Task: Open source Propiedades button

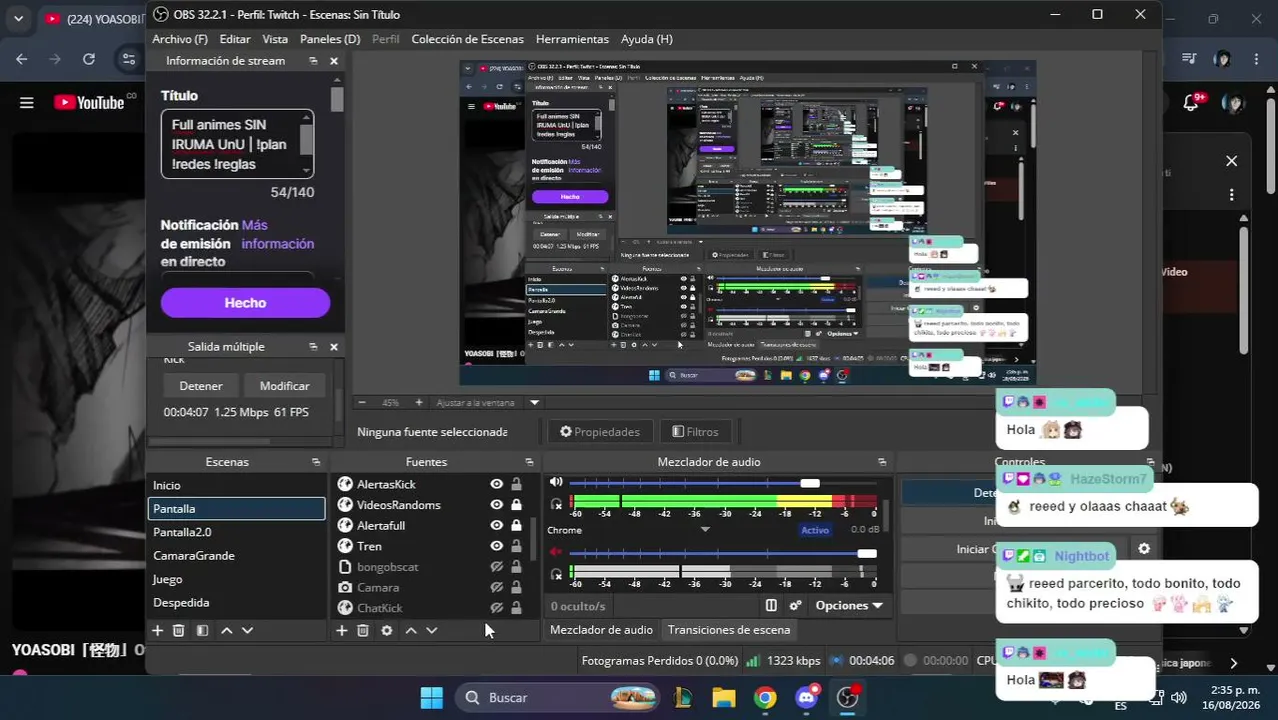Action: (x=600, y=432)
